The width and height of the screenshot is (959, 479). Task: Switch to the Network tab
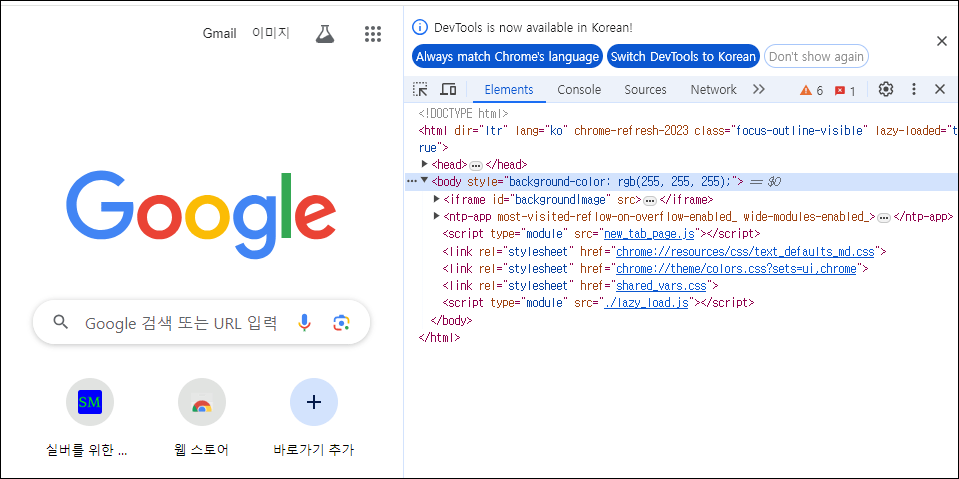pyautogui.click(x=713, y=89)
